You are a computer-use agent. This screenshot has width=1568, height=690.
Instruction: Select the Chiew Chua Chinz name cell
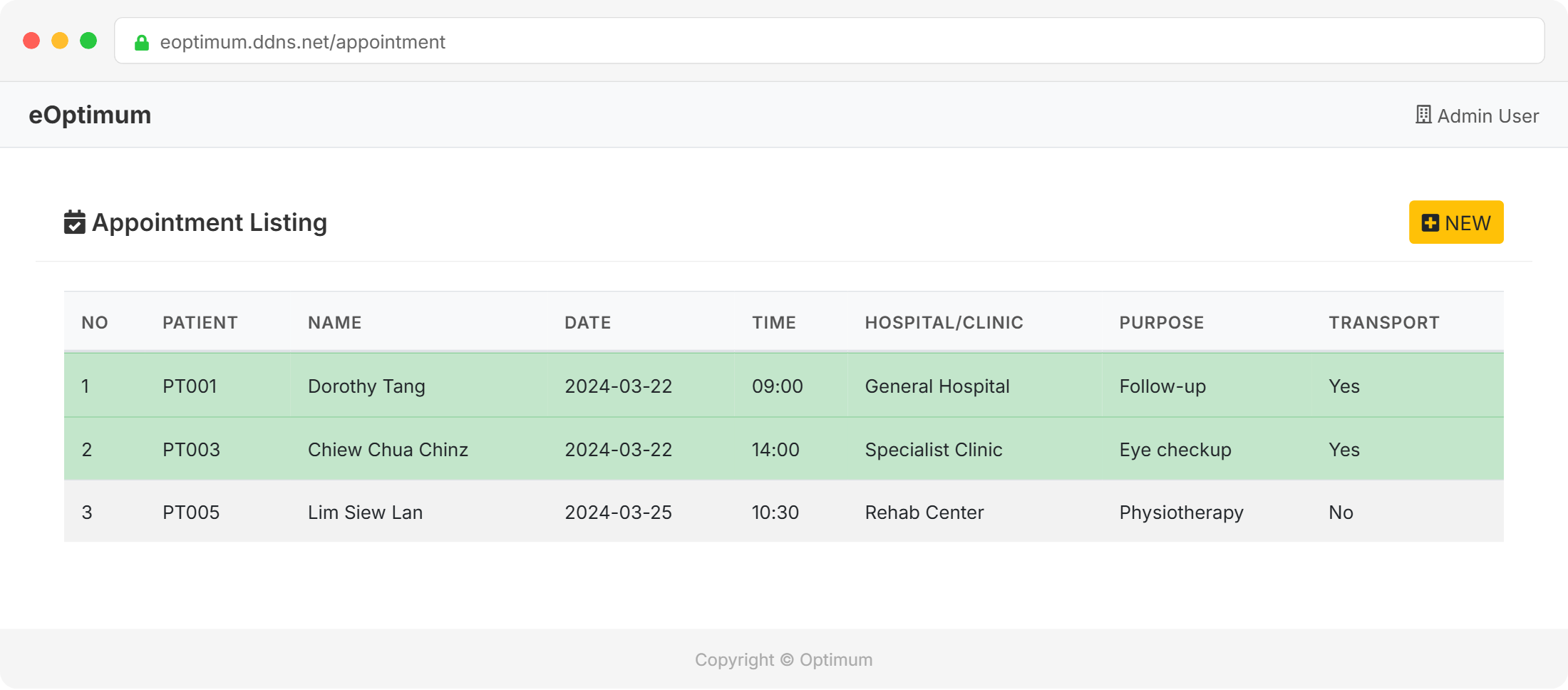388,450
